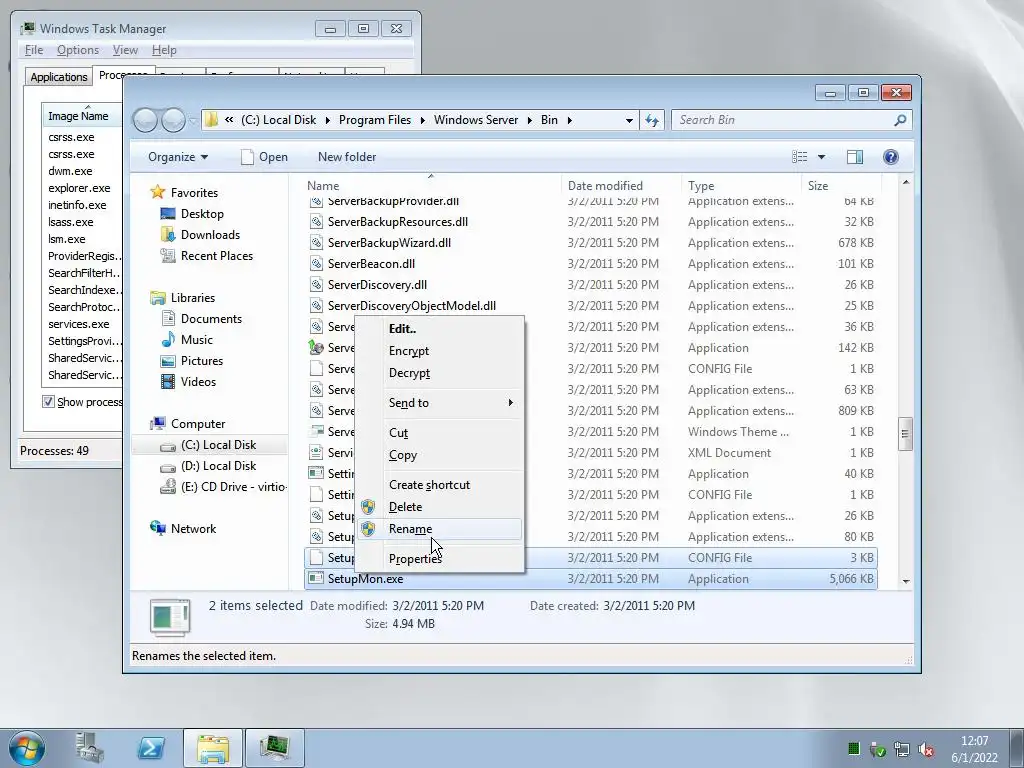
Task: Click the file list scroll down arrow
Action: 906,581
